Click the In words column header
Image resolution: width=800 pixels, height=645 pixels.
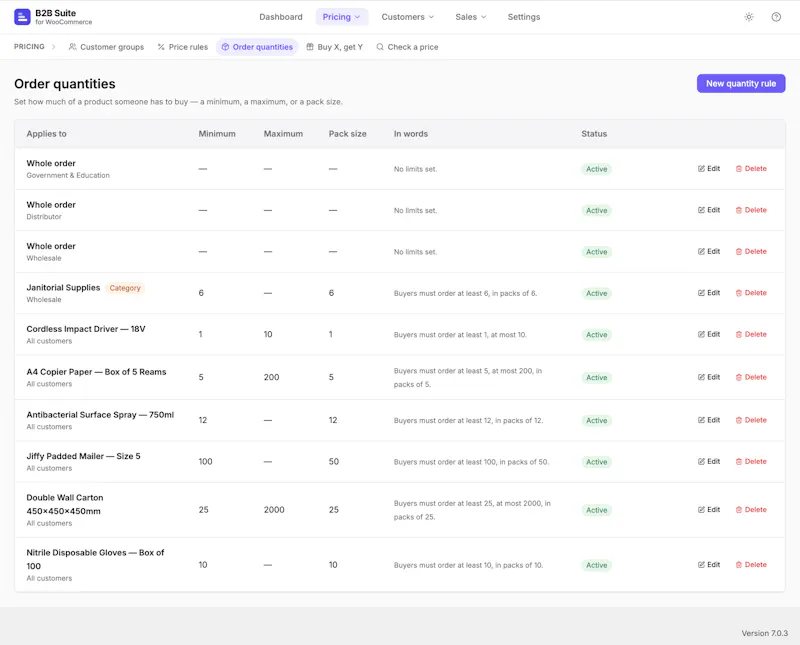coord(411,134)
